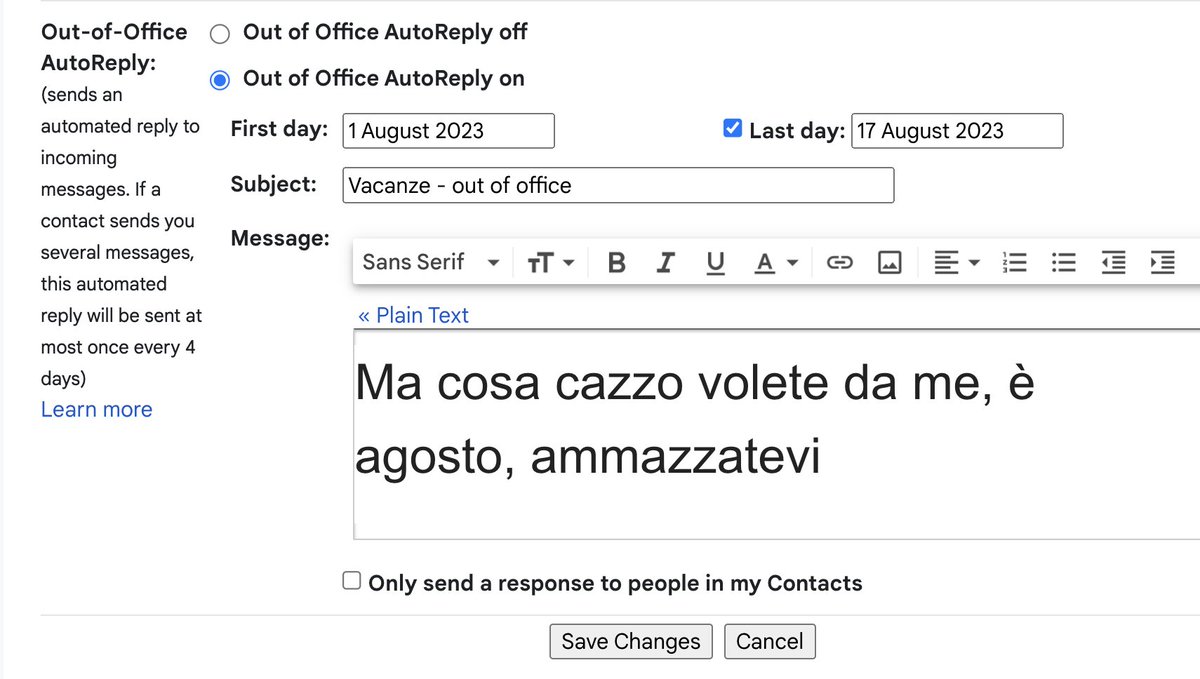Viewport: 1200px width, 679px height.
Task: Enable only respond to people in Contacts
Action: (351, 581)
